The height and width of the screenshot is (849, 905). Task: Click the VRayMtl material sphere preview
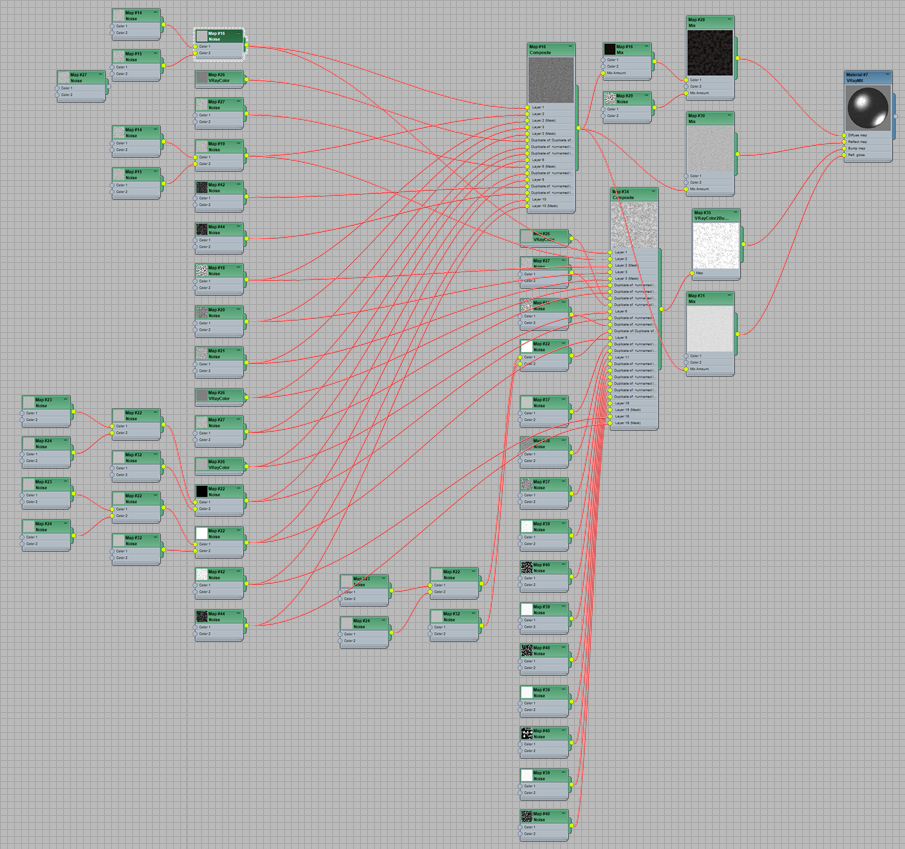coord(868,107)
